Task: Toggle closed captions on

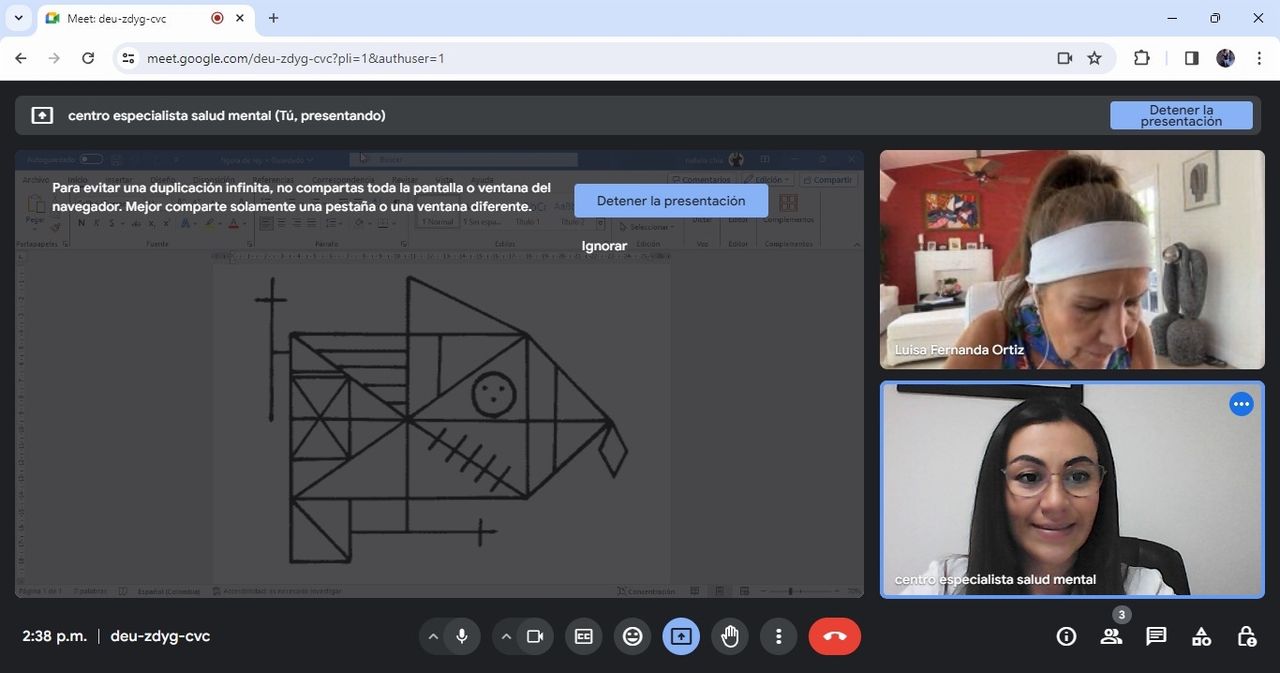Action: 583,636
